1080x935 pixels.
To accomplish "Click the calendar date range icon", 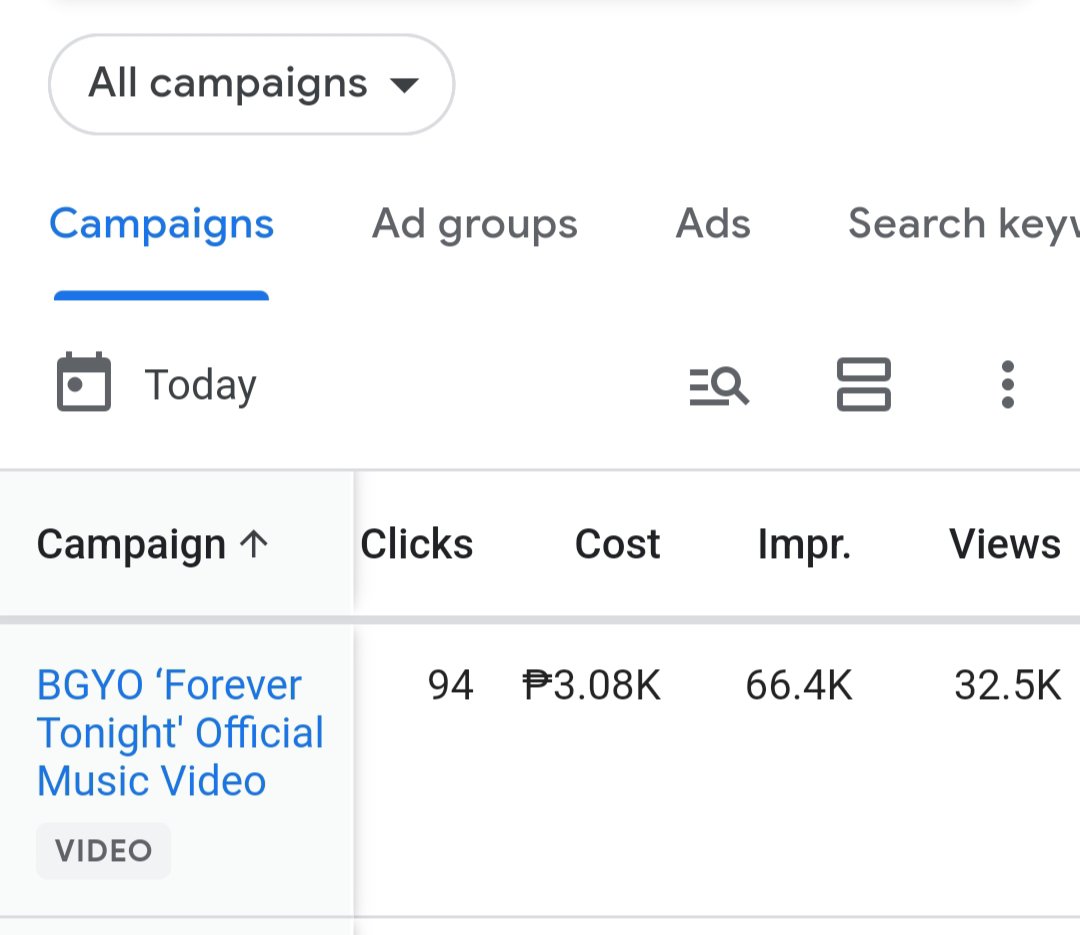I will point(83,382).
